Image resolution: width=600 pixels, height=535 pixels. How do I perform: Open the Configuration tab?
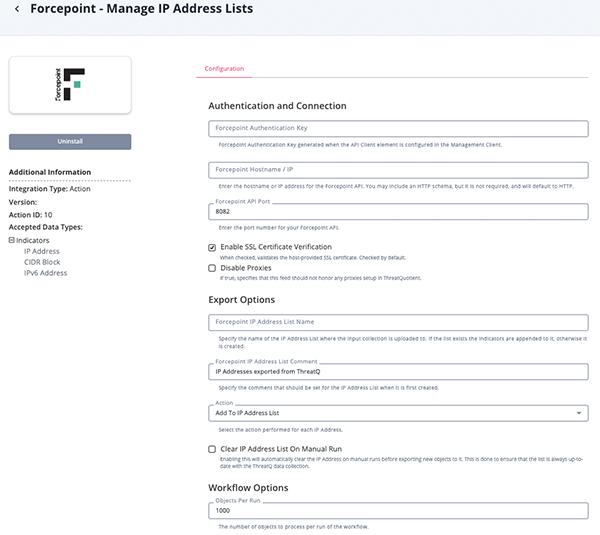[224, 69]
